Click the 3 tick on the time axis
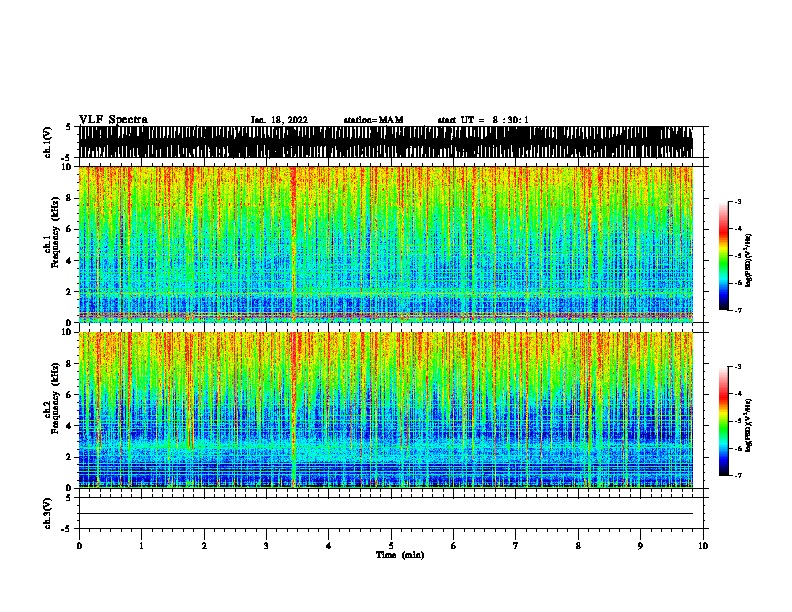 click(x=266, y=546)
